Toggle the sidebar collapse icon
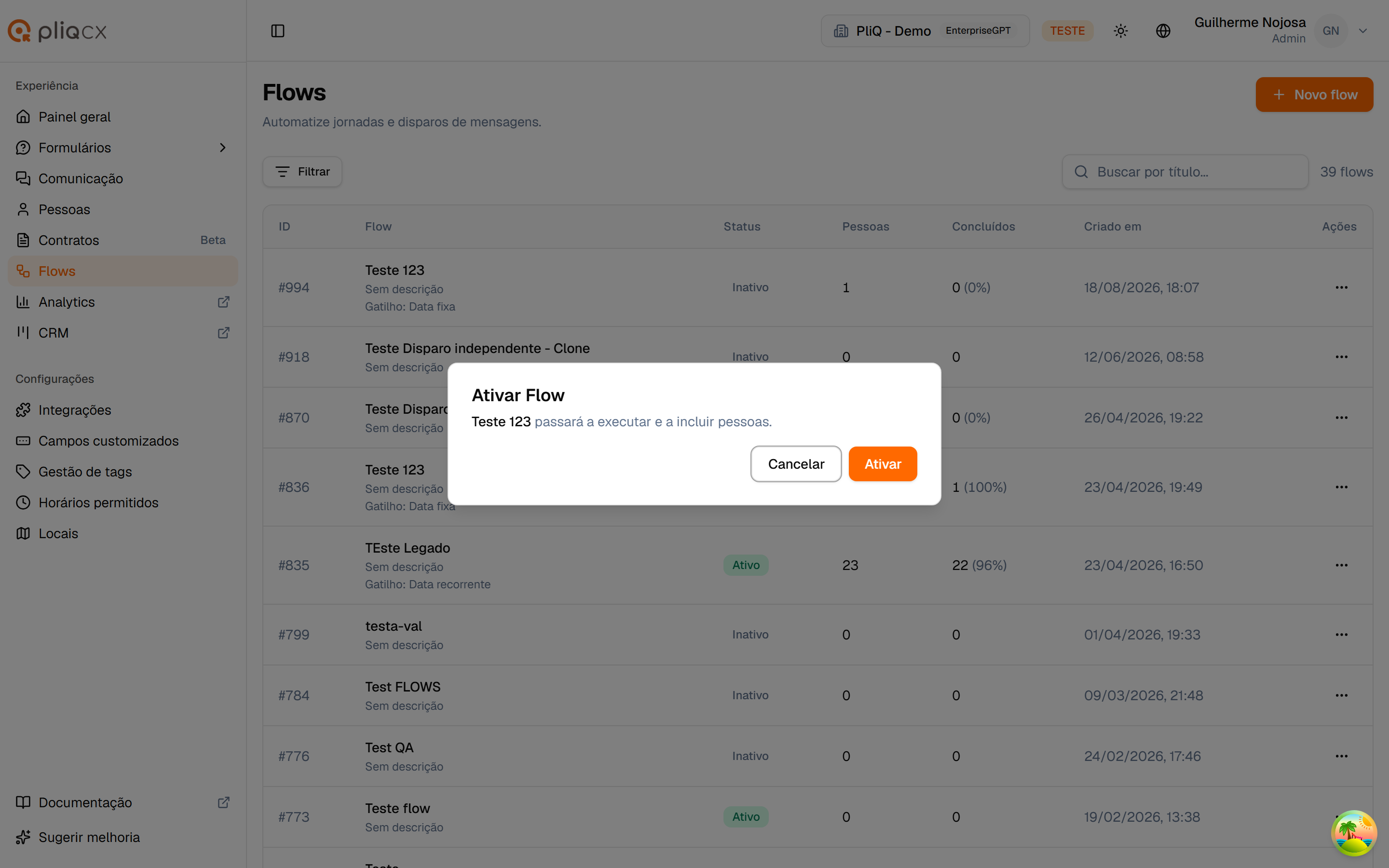The image size is (1389, 868). click(278, 31)
